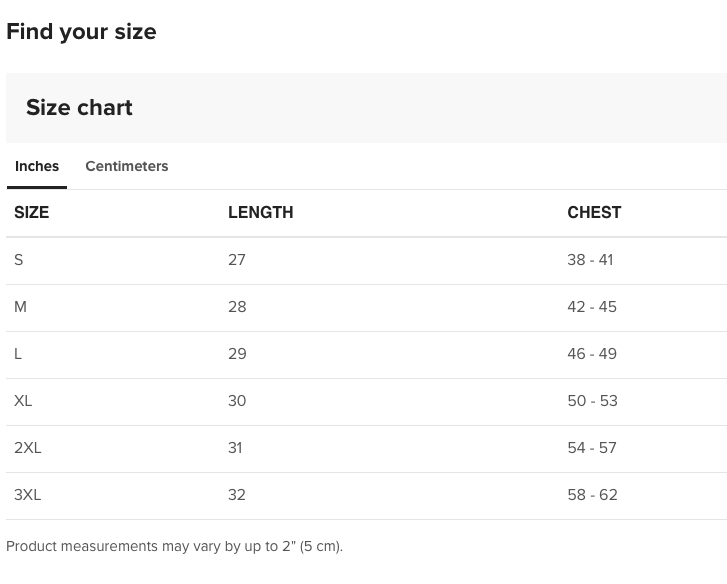727x584 pixels.
Task: Select the 2XL size row
Action: [x=28, y=448]
